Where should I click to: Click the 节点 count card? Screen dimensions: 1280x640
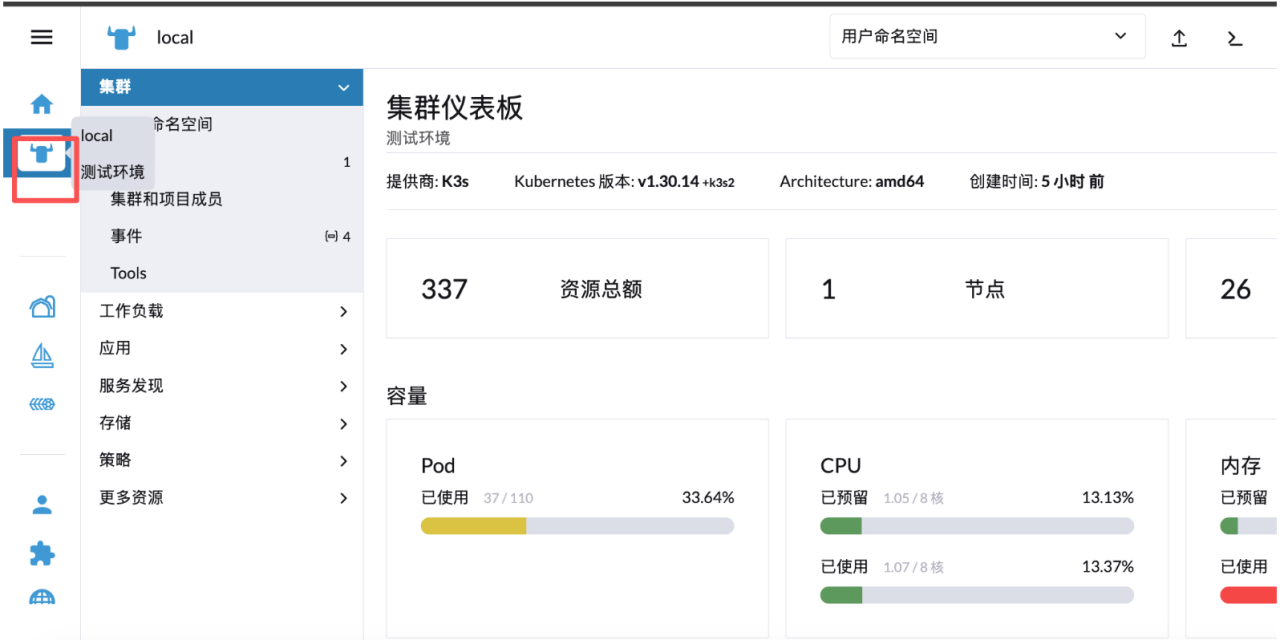click(976, 289)
